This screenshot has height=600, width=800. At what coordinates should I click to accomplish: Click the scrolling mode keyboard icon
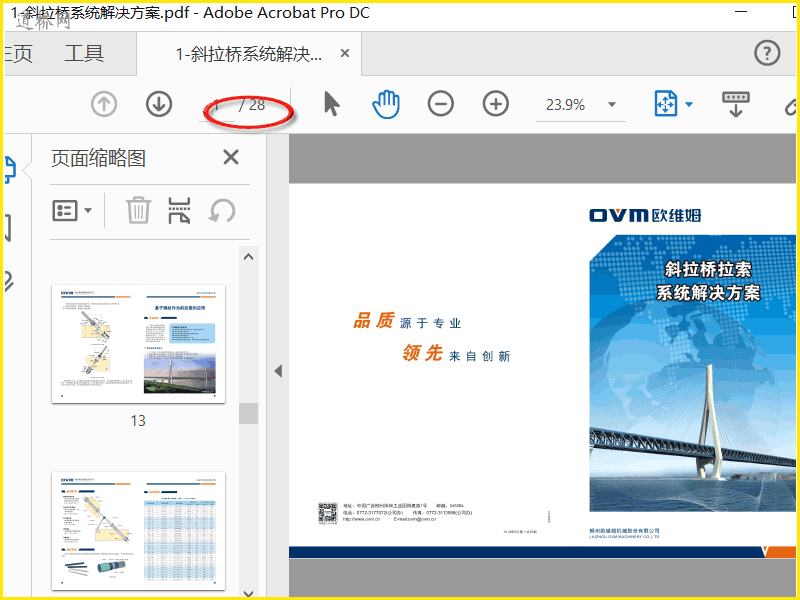pos(736,104)
